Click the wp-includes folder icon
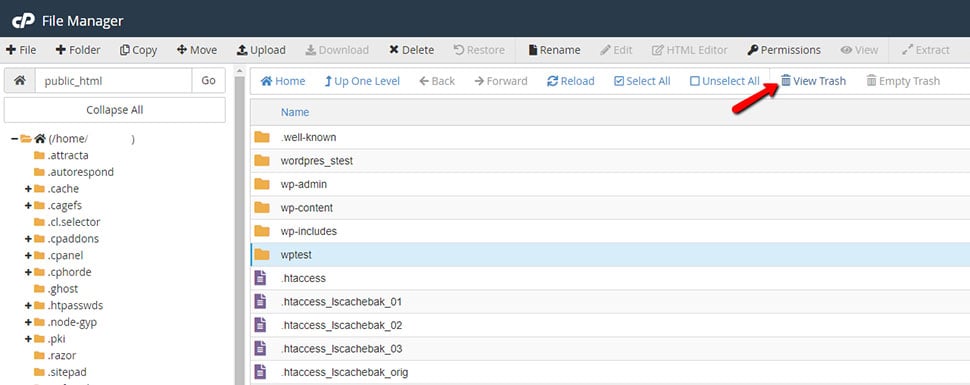This screenshot has width=970, height=385. (x=262, y=231)
